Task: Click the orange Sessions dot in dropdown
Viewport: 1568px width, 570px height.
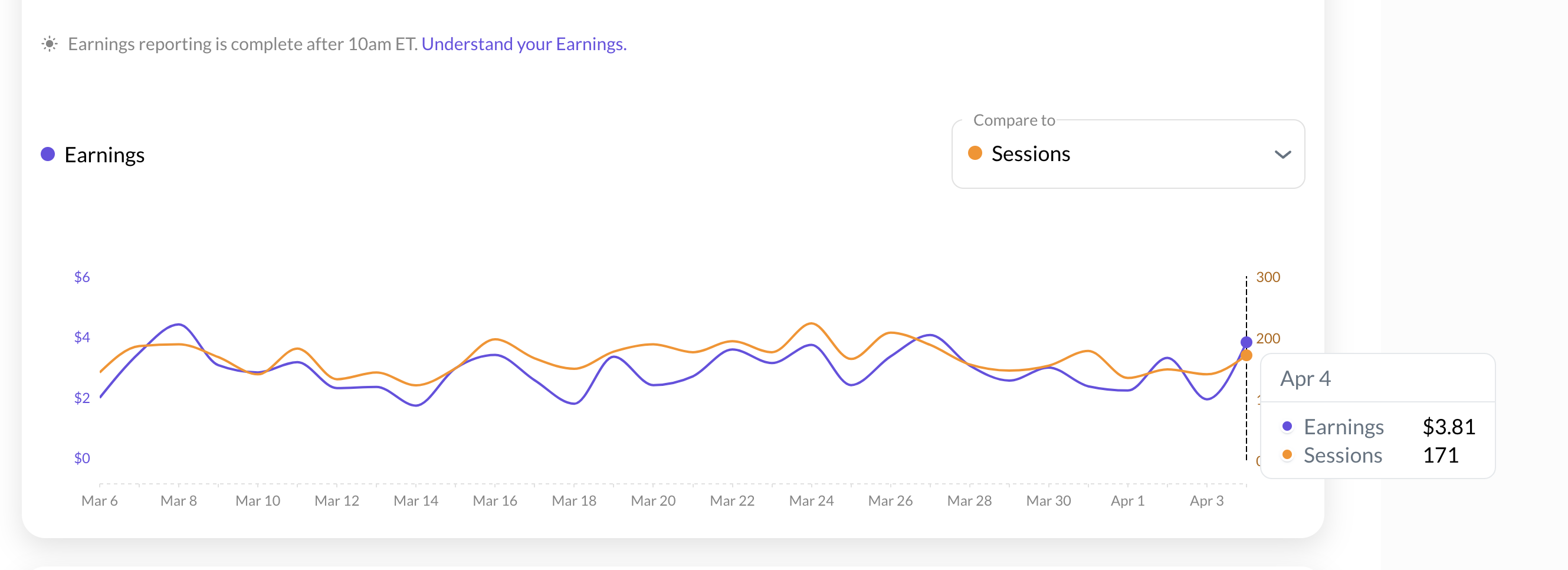Action: (975, 153)
